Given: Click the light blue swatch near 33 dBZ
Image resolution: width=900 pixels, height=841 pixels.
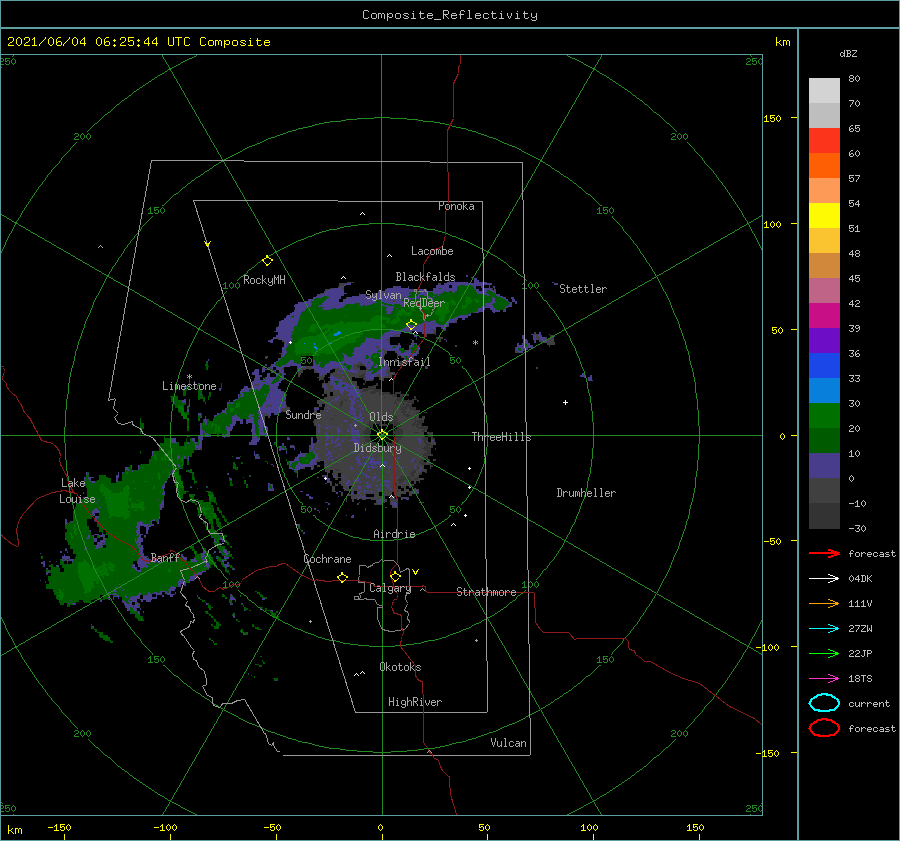Looking at the screenshot, I should pos(824,390).
